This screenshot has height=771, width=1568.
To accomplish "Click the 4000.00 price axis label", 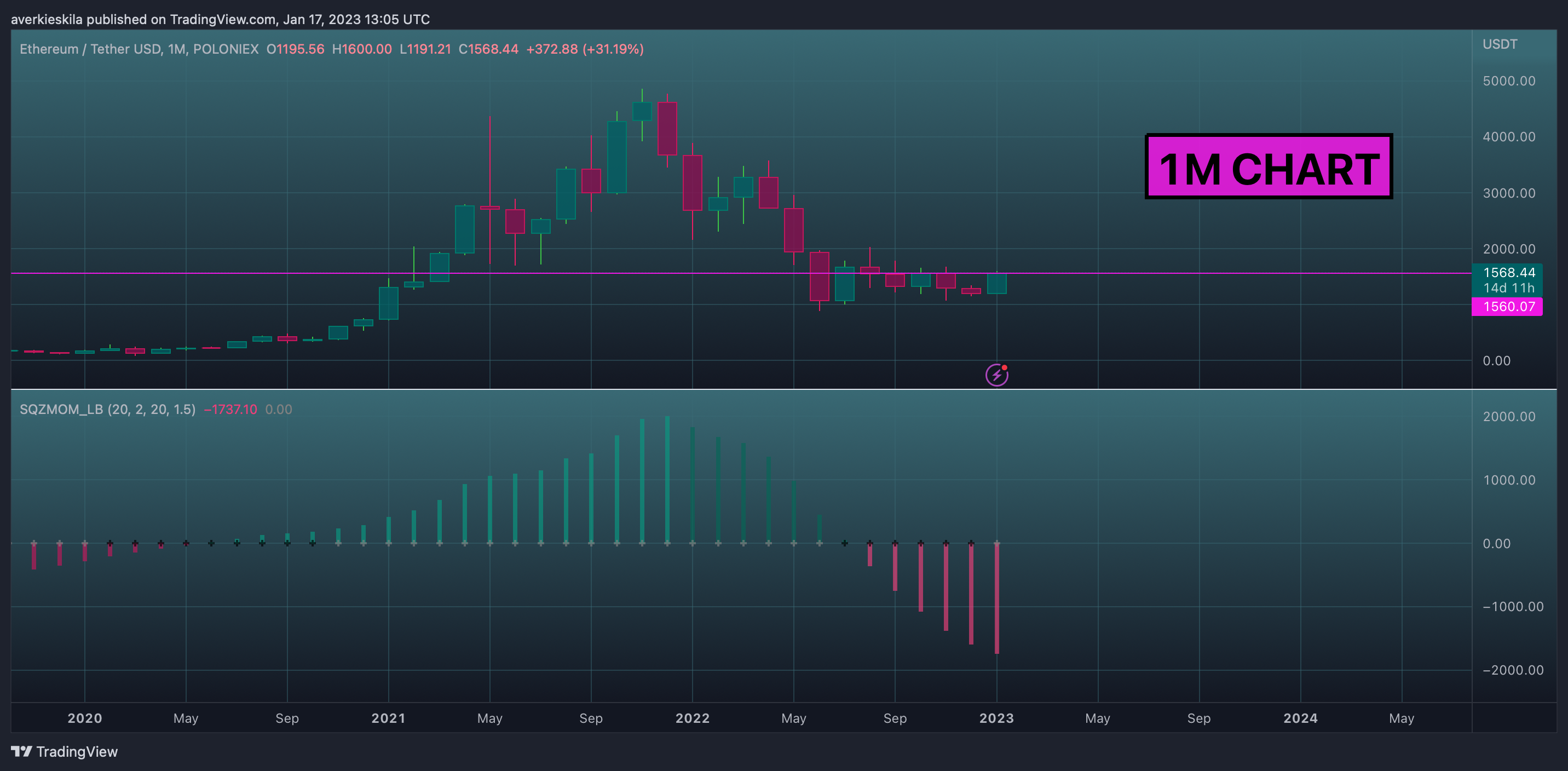I will (1509, 136).
